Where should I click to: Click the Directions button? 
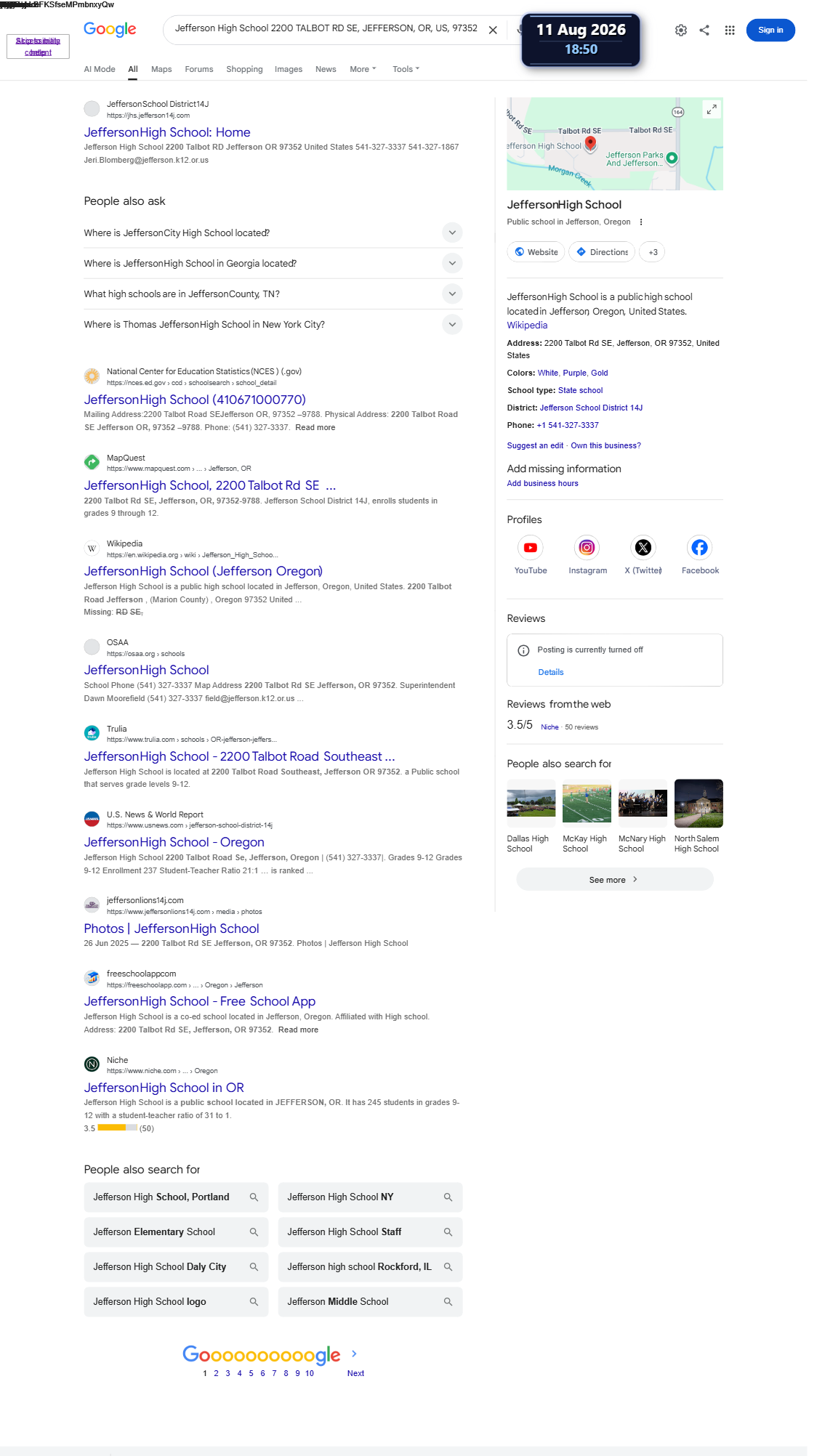pos(602,252)
